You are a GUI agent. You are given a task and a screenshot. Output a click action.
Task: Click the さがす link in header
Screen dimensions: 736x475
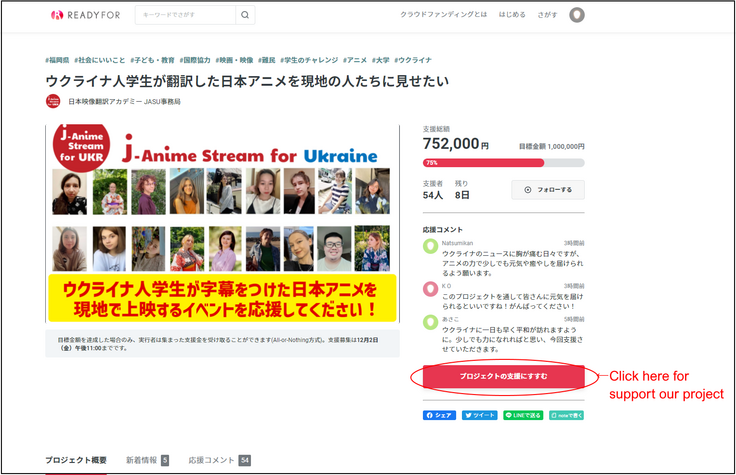pyautogui.click(x=549, y=16)
